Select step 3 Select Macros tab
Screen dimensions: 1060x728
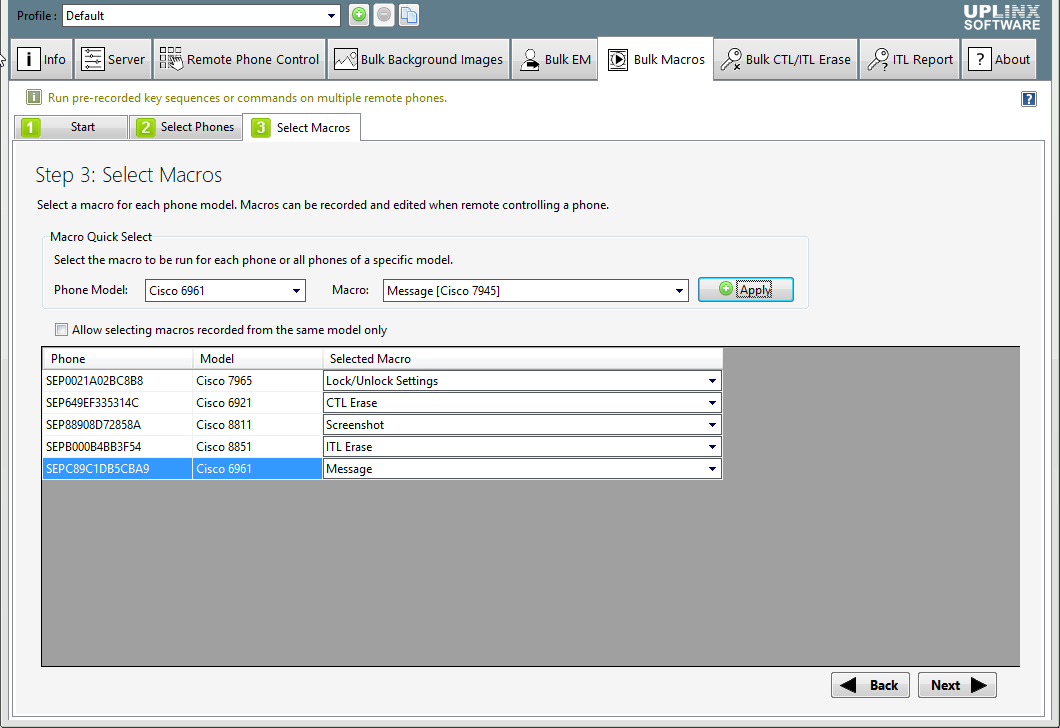coord(302,128)
